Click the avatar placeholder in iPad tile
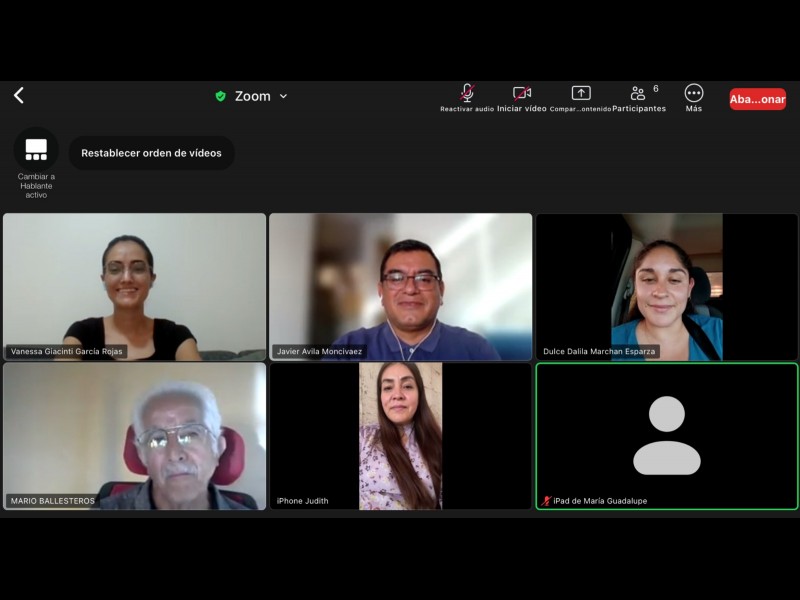Screen dimensions: 800x600 click(x=667, y=435)
